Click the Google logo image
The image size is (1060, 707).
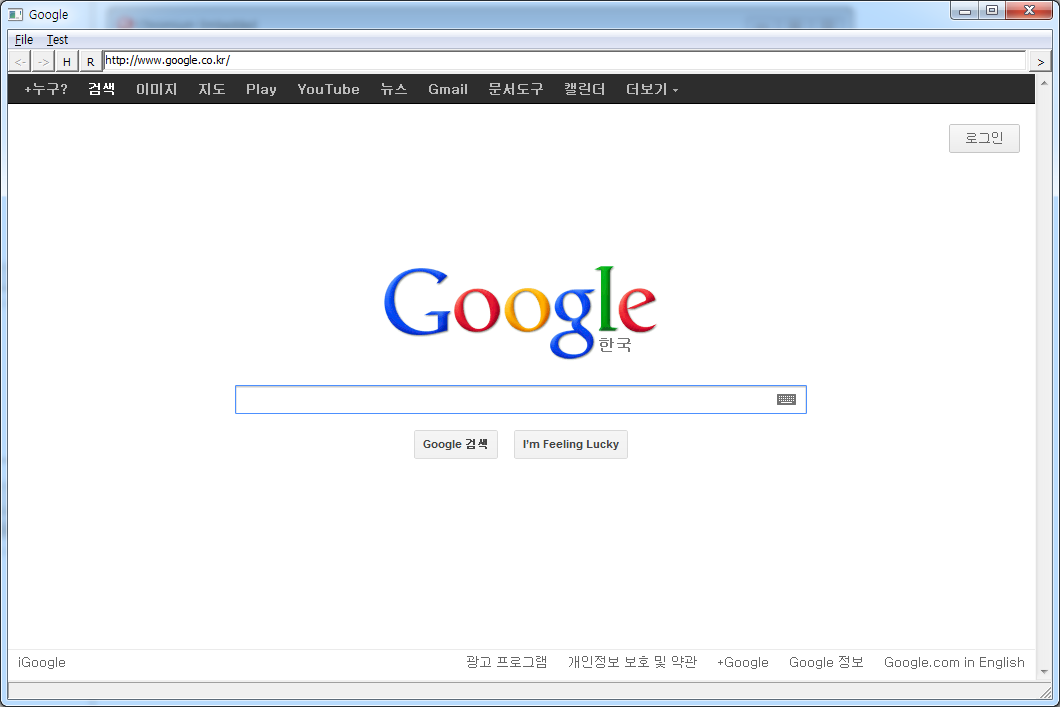[520, 310]
